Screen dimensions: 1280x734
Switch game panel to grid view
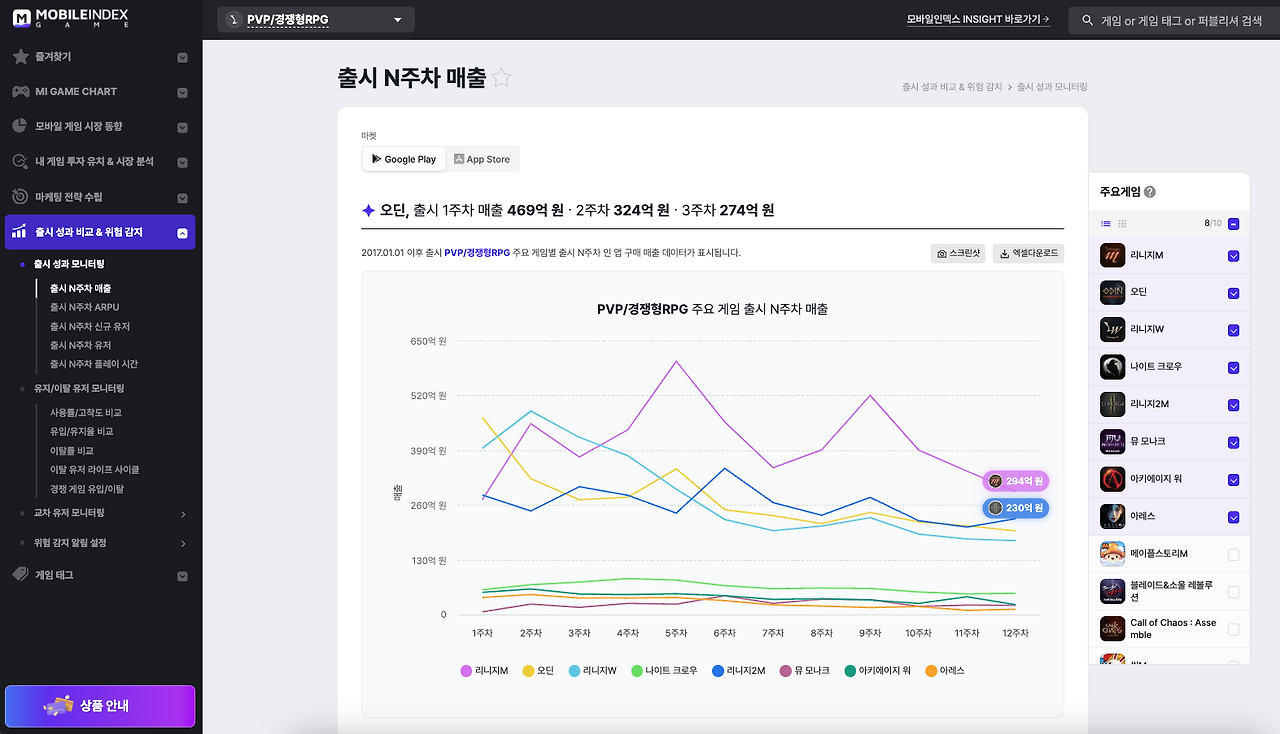tap(1122, 224)
